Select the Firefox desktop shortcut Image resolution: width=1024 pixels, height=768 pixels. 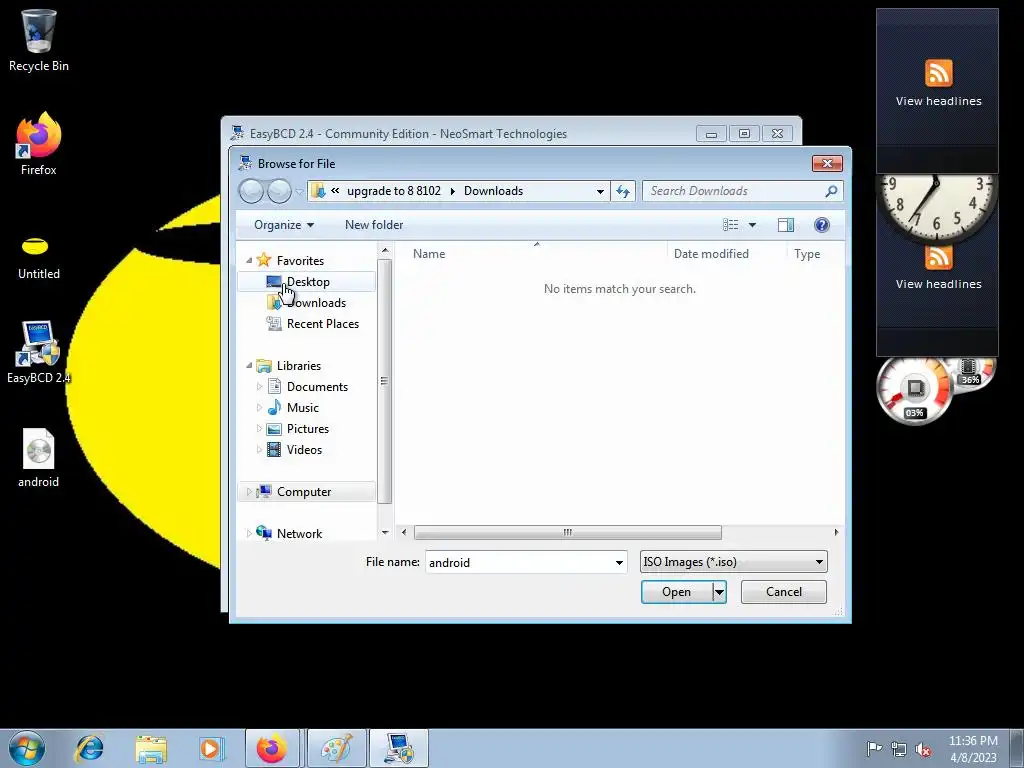39,144
